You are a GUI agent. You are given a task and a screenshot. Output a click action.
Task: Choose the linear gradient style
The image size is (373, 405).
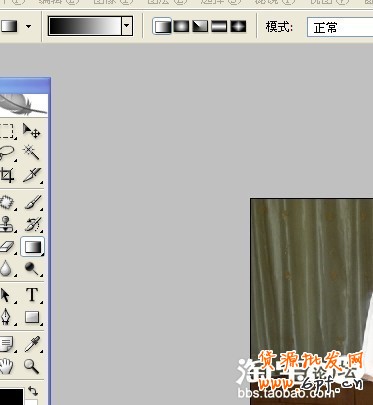tap(162, 26)
